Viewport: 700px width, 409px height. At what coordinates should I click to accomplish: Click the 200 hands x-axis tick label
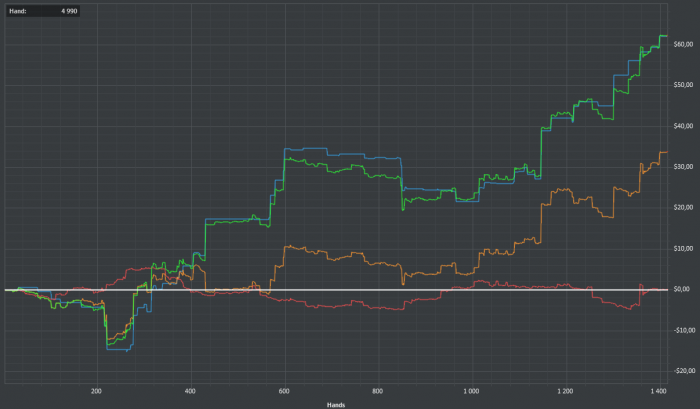pos(96,391)
